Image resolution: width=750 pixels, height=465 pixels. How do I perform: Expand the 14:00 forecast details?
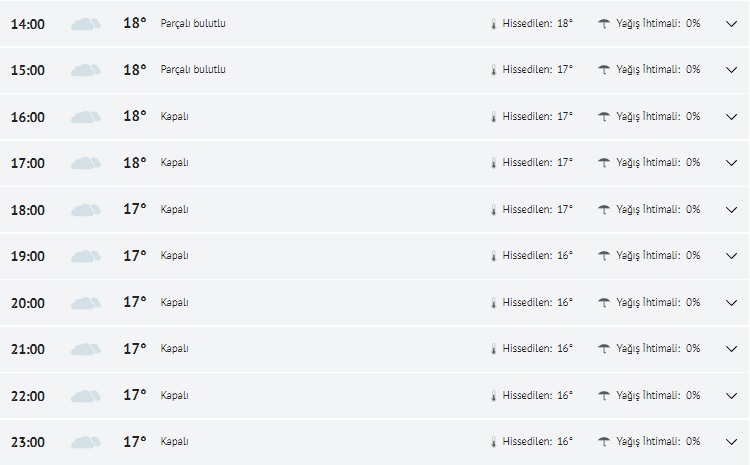(731, 24)
